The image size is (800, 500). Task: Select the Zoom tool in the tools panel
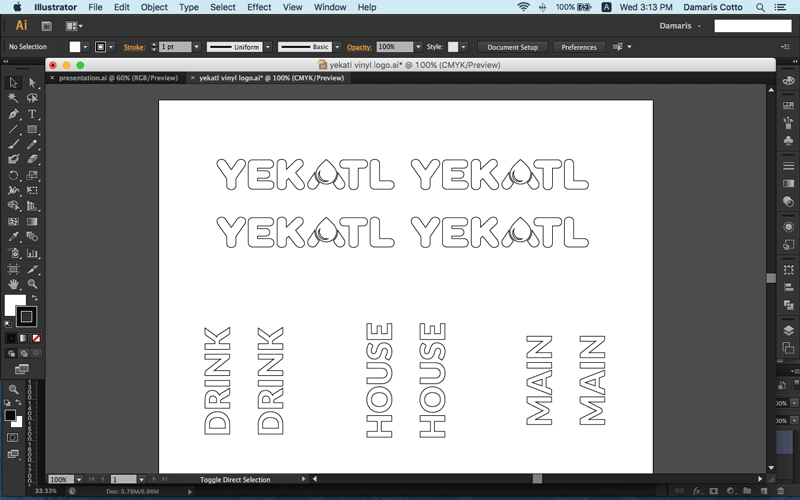point(32,284)
